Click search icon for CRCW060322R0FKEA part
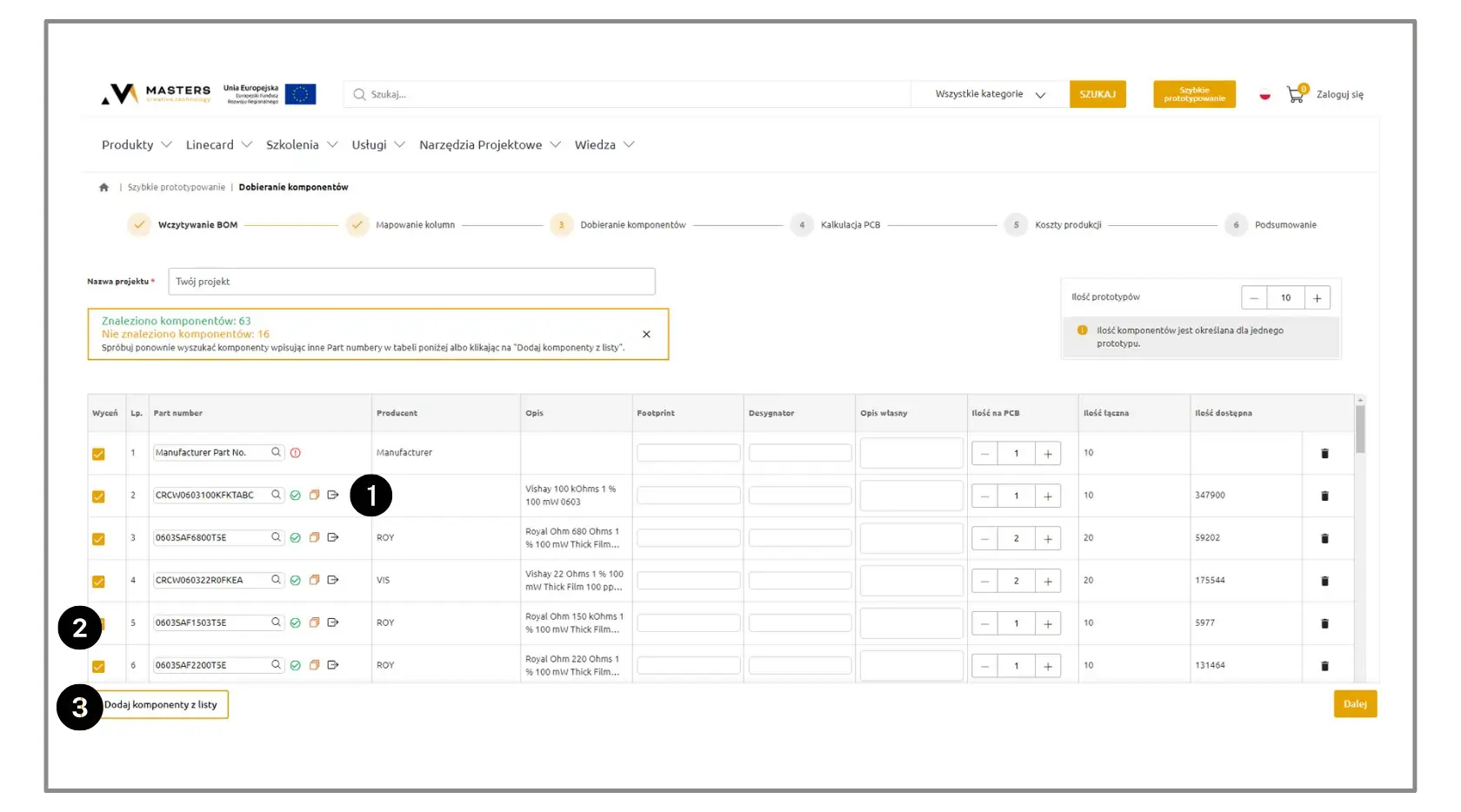The height and width of the screenshot is (812, 1461). (276, 580)
